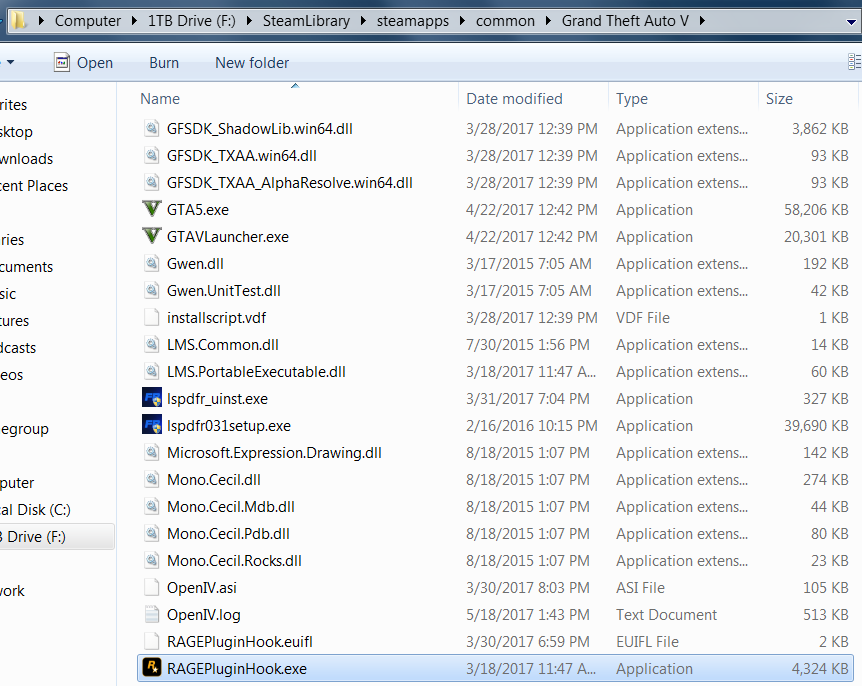Create a New folder

tap(252, 63)
